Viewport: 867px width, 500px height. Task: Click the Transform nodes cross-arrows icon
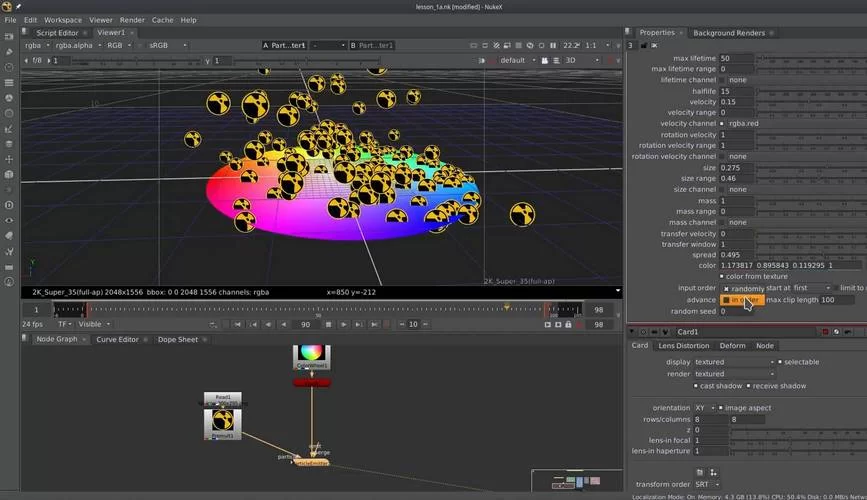9,159
